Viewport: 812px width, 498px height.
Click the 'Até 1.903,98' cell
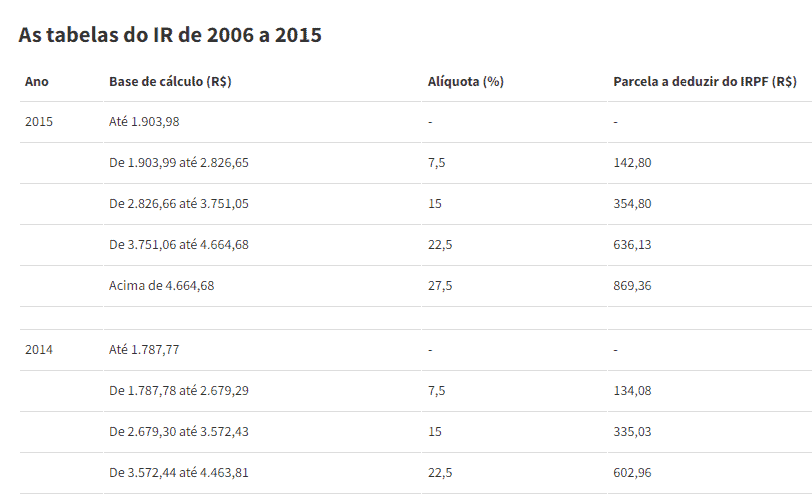click(144, 122)
